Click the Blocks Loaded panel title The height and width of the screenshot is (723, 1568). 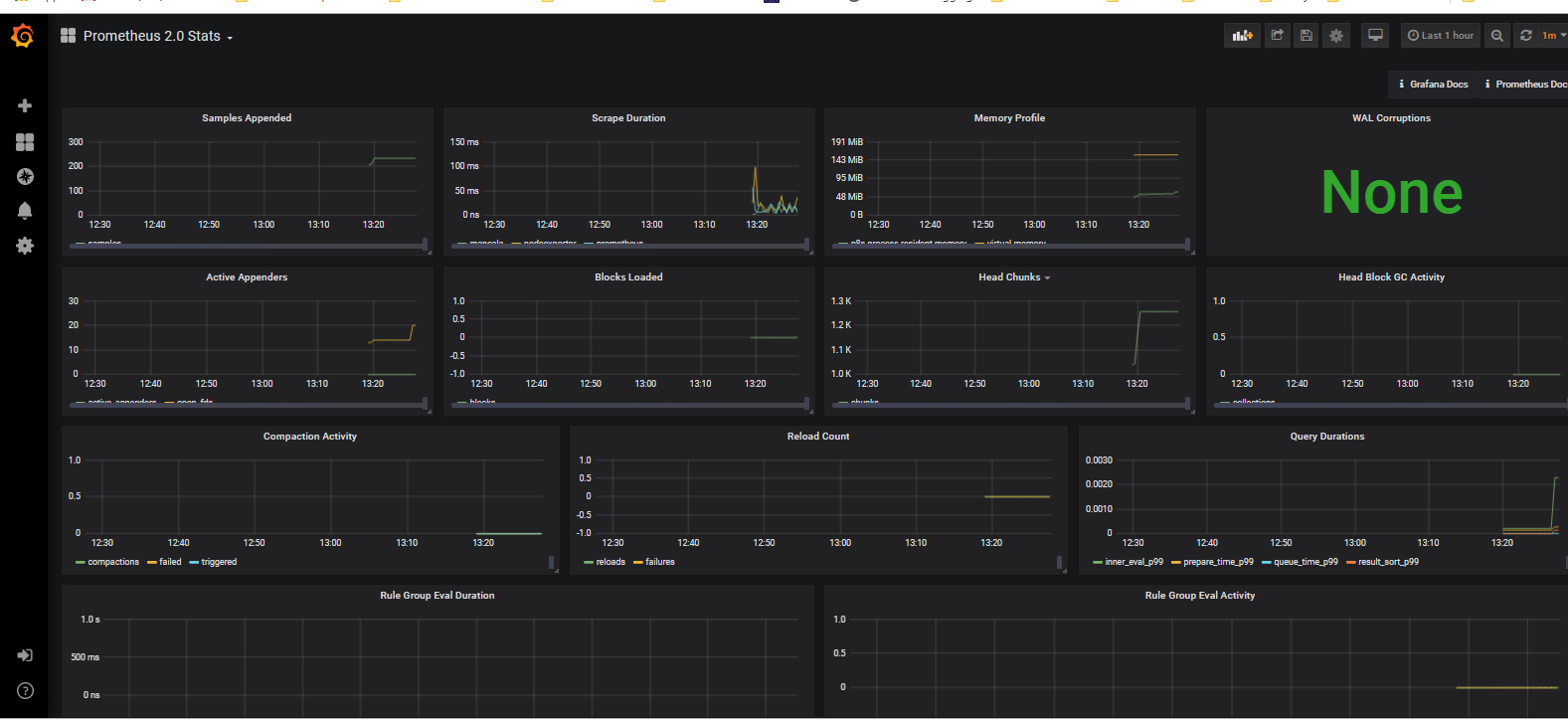628,277
